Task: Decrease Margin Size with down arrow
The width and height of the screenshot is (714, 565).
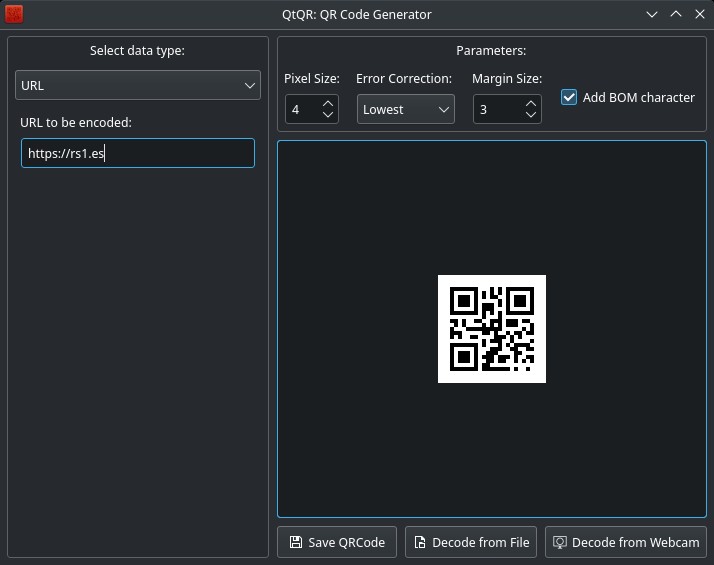Action: pyautogui.click(x=530, y=114)
